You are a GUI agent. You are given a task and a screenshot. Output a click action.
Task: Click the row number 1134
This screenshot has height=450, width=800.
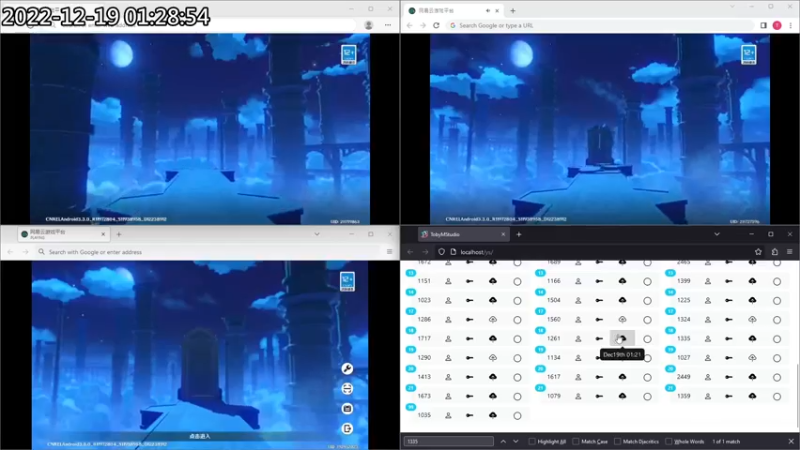click(554, 358)
